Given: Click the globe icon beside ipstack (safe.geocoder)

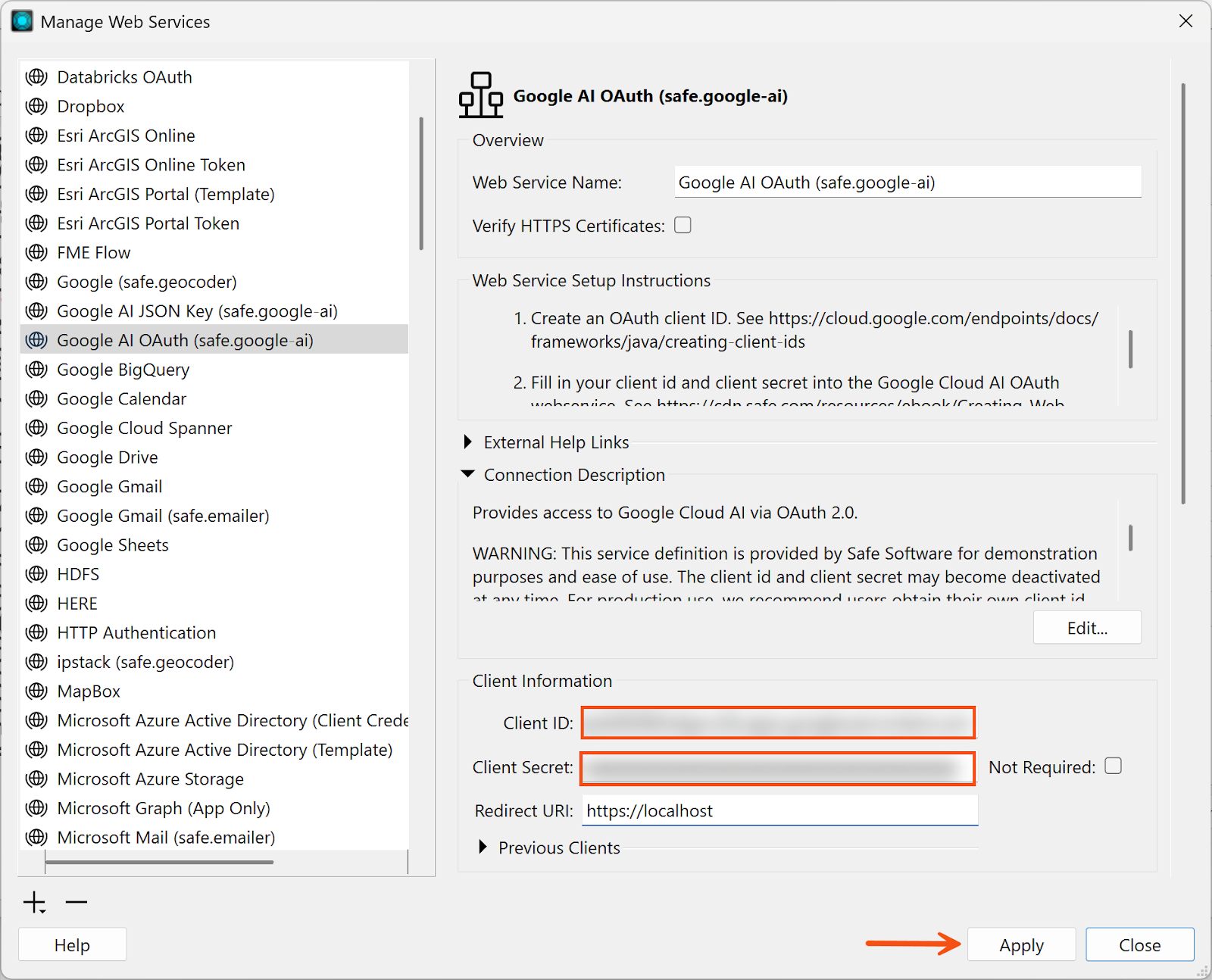Looking at the screenshot, I should [36, 662].
